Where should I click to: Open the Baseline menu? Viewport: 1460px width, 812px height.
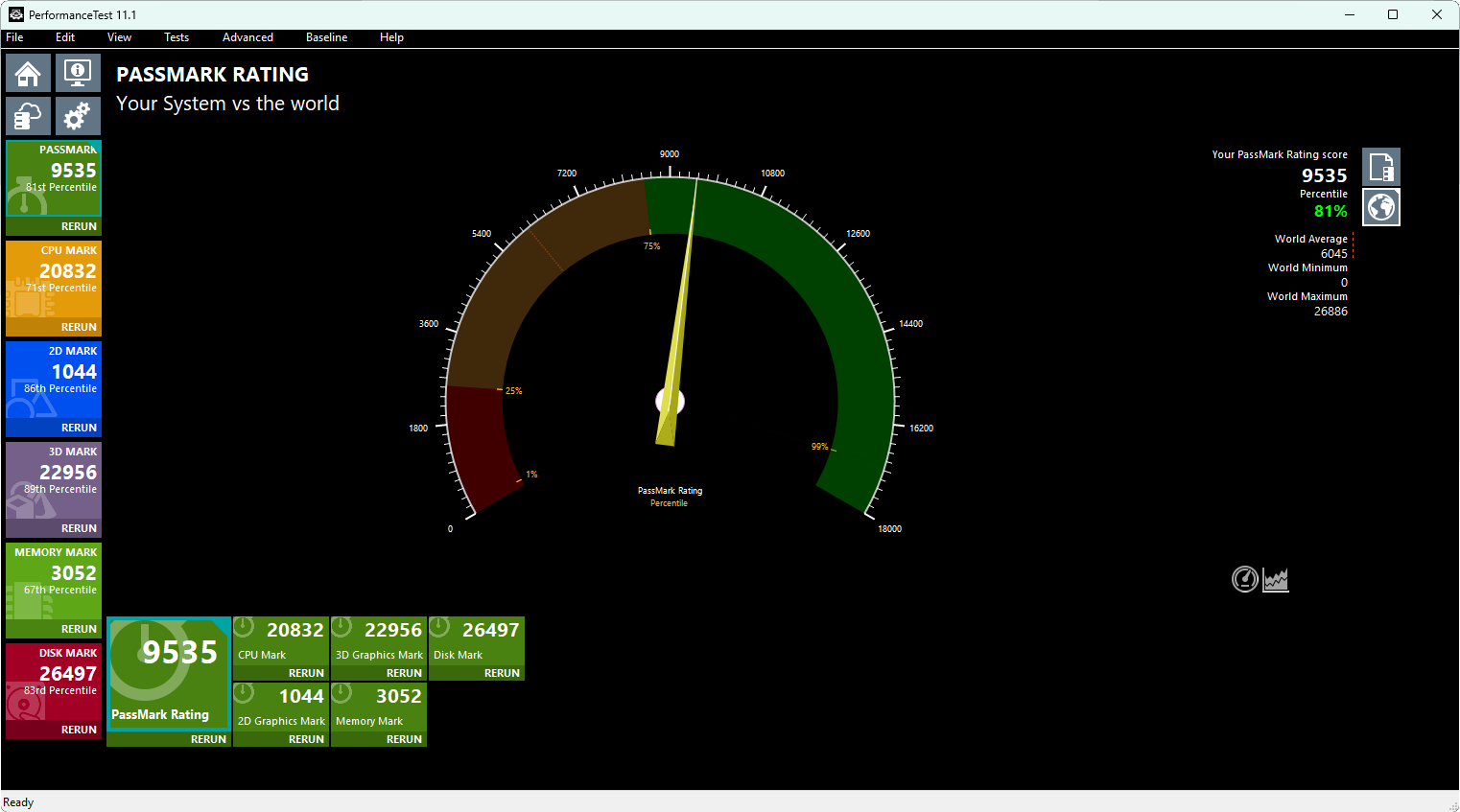(326, 37)
